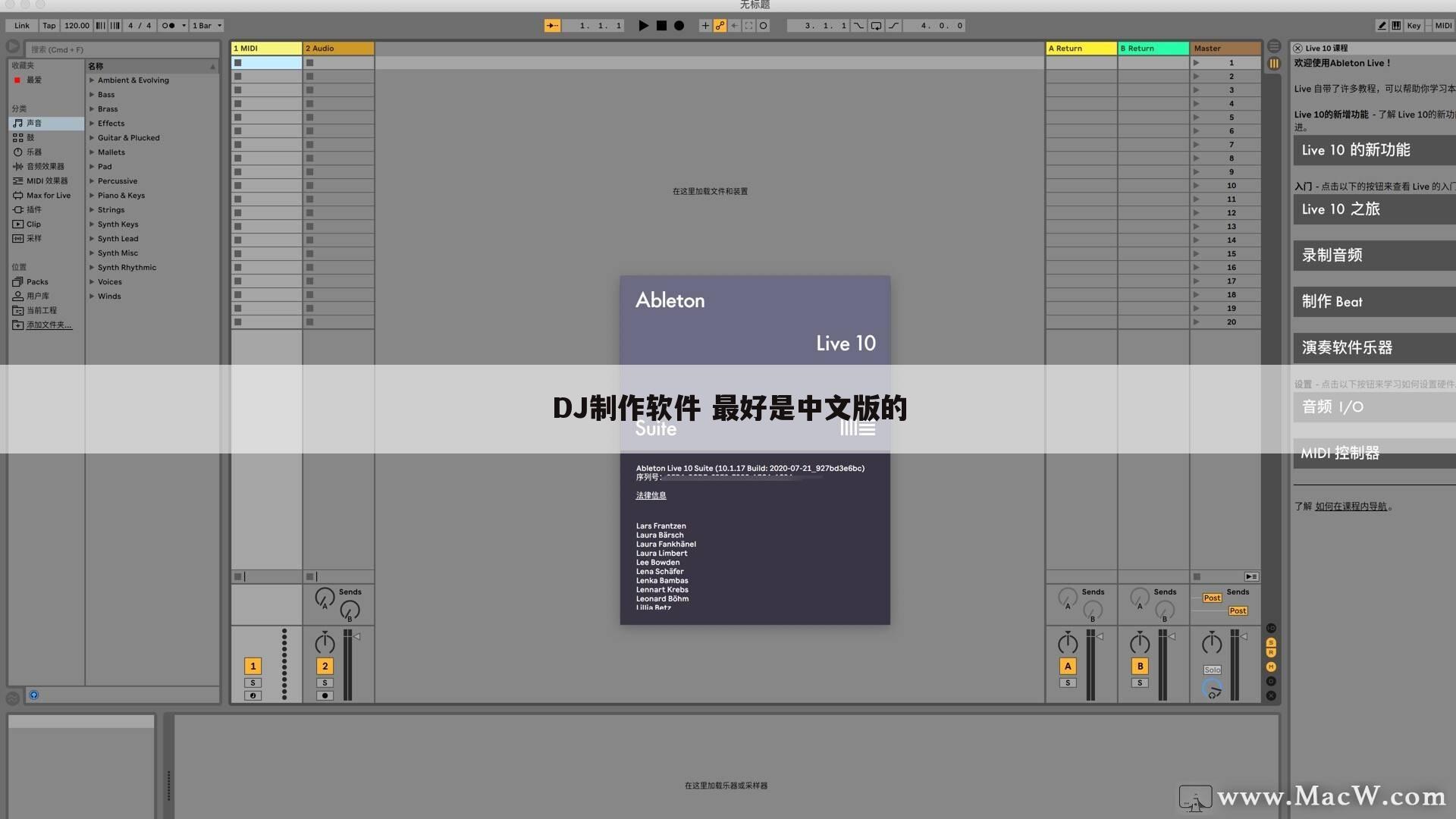Select the 采样 Samples category
The height and width of the screenshot is (819, 1456).
[x=45, y=238]
